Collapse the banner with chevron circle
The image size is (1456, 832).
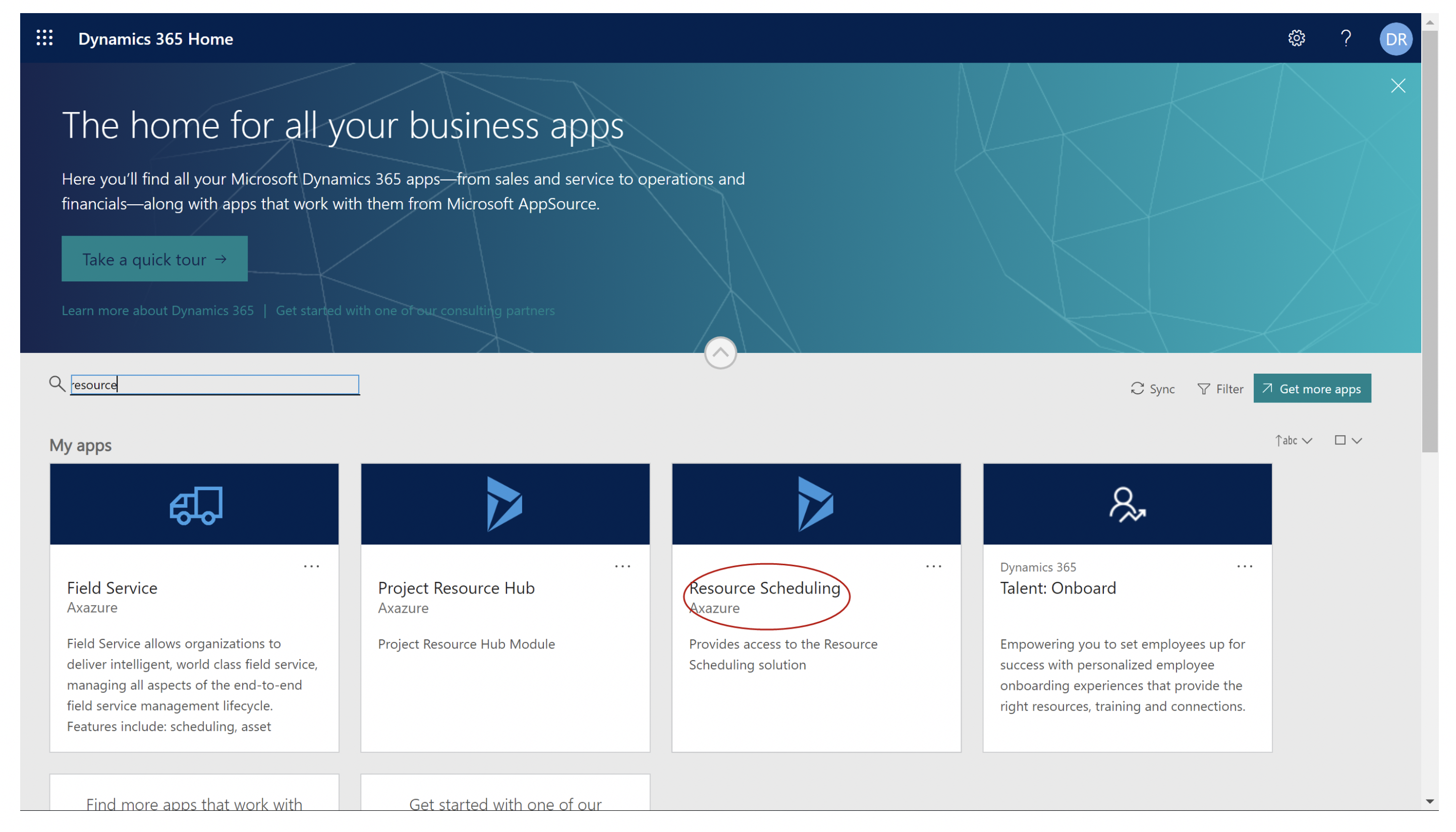tap(720, 352)
